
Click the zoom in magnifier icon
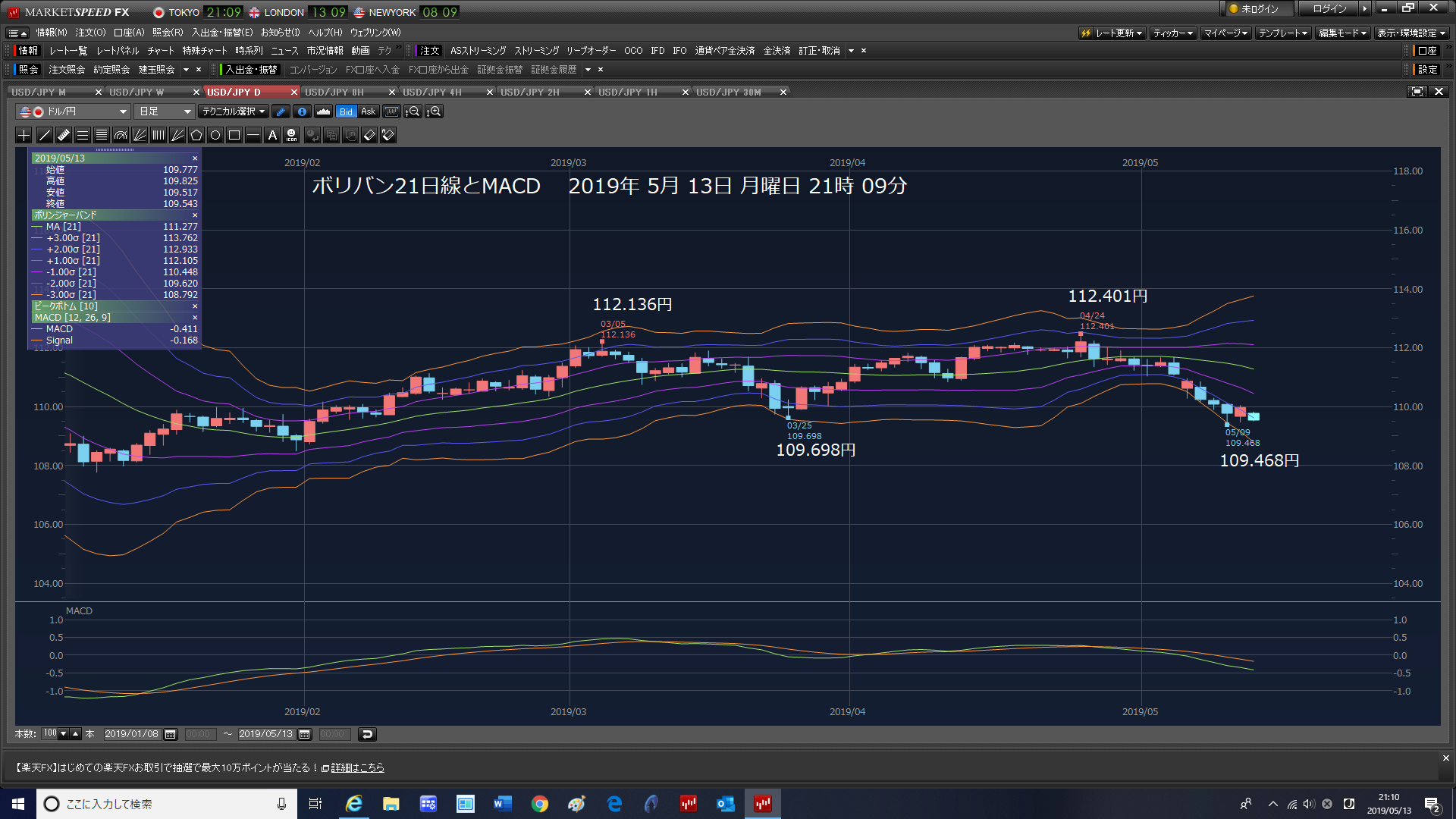(x=434, y=111)
